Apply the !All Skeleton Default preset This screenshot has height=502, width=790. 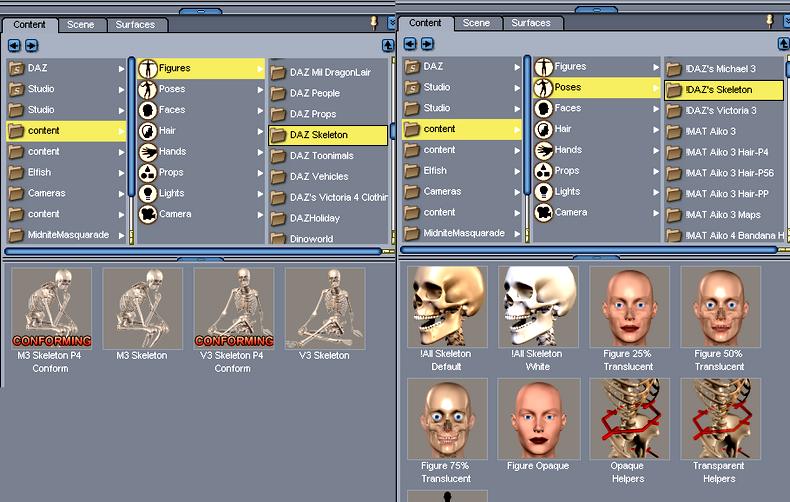point(447,306)
